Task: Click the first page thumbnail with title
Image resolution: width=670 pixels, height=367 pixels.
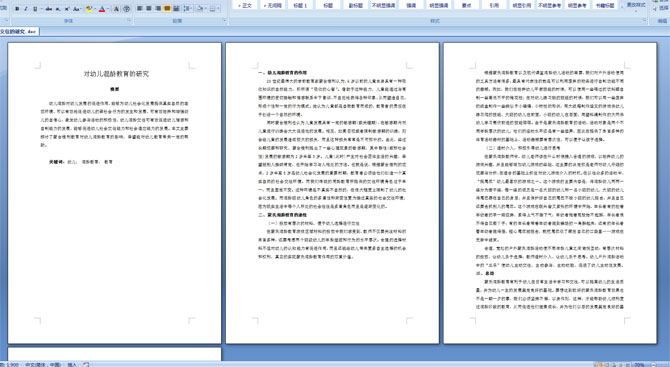Action: 115,193
